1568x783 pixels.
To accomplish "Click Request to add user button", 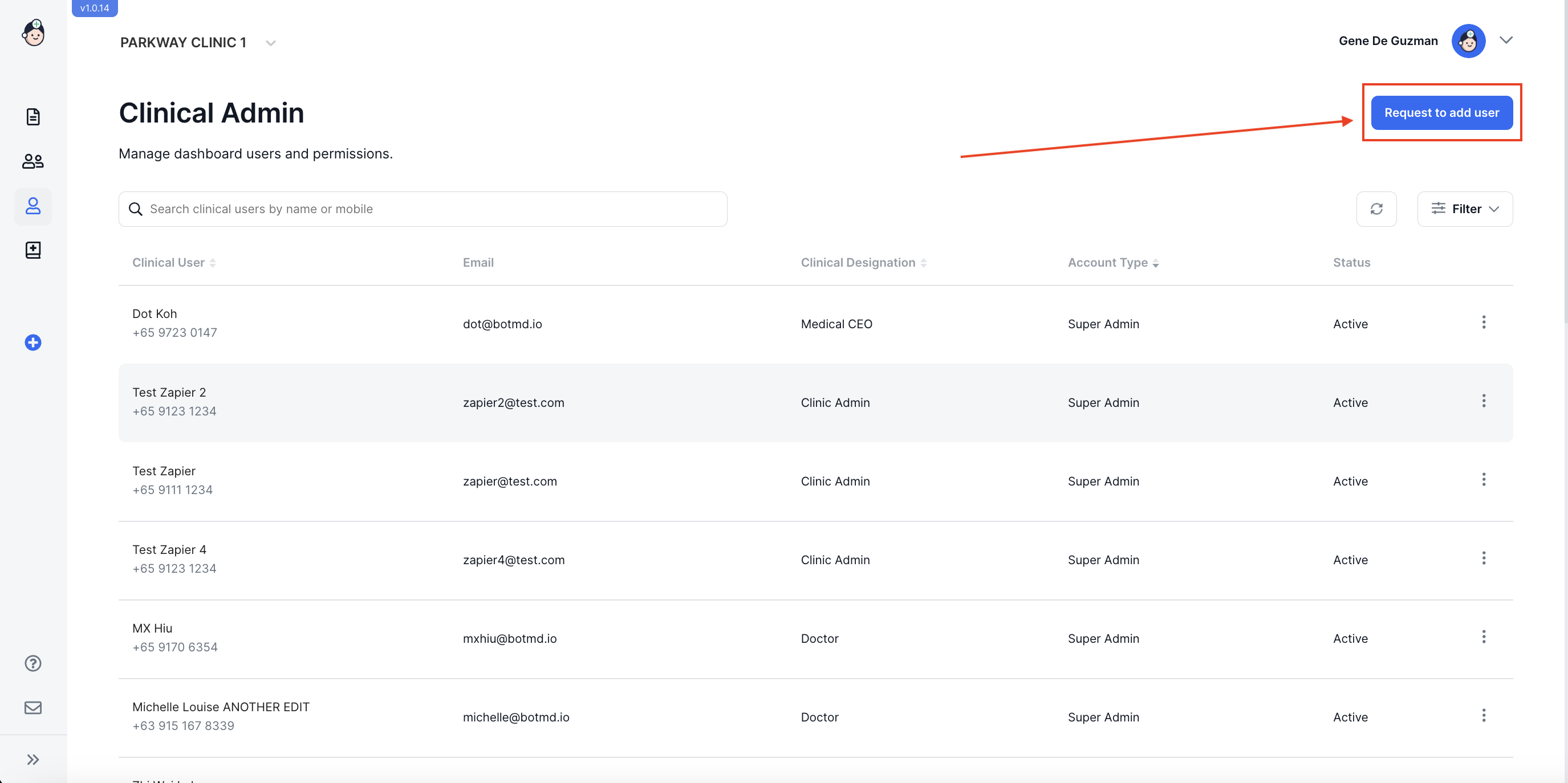I will click(1441, 113).
